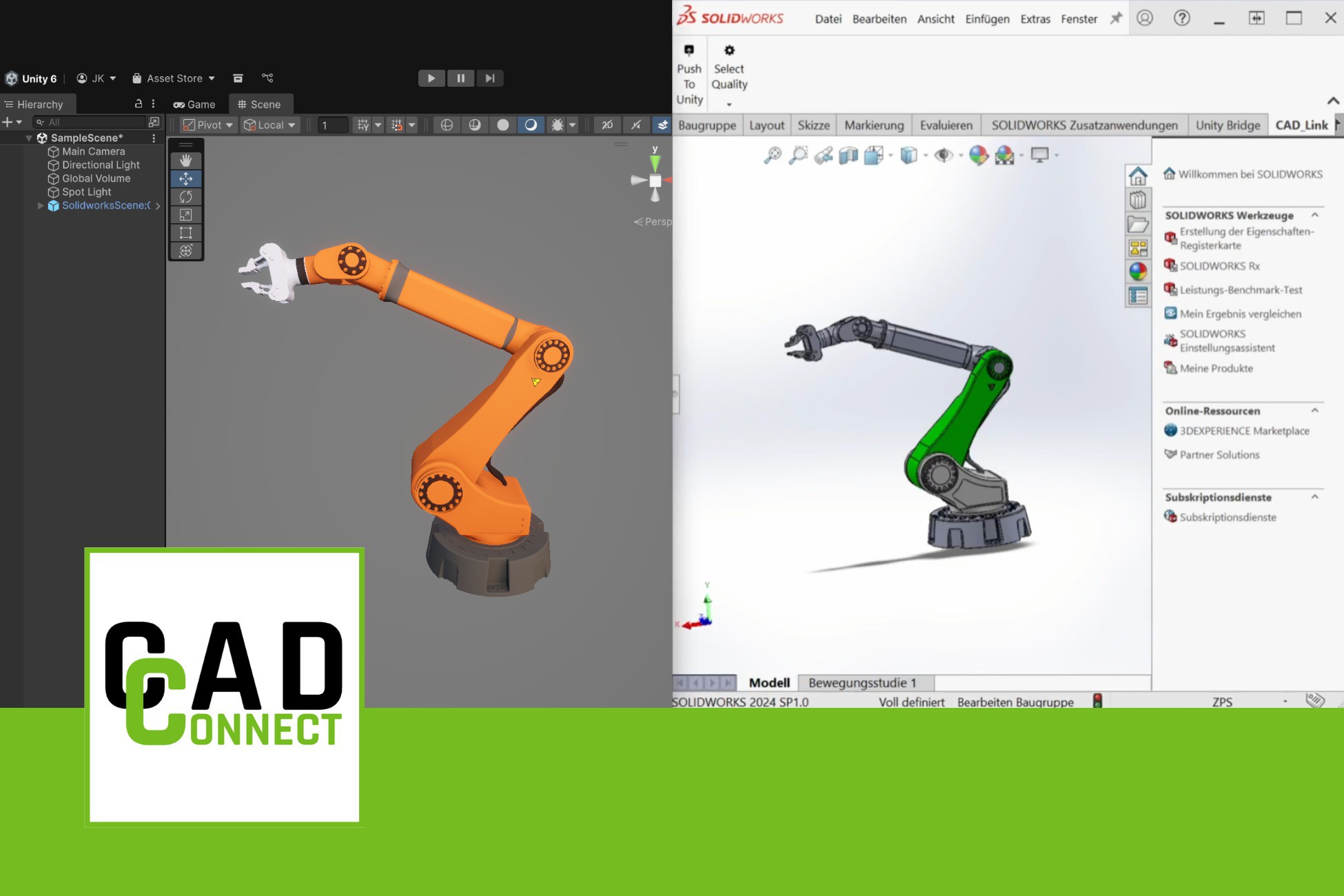The image size is (1344, 896).
Task: Toggle the Hierarchy panel lock
Action: tap(138, 103)
